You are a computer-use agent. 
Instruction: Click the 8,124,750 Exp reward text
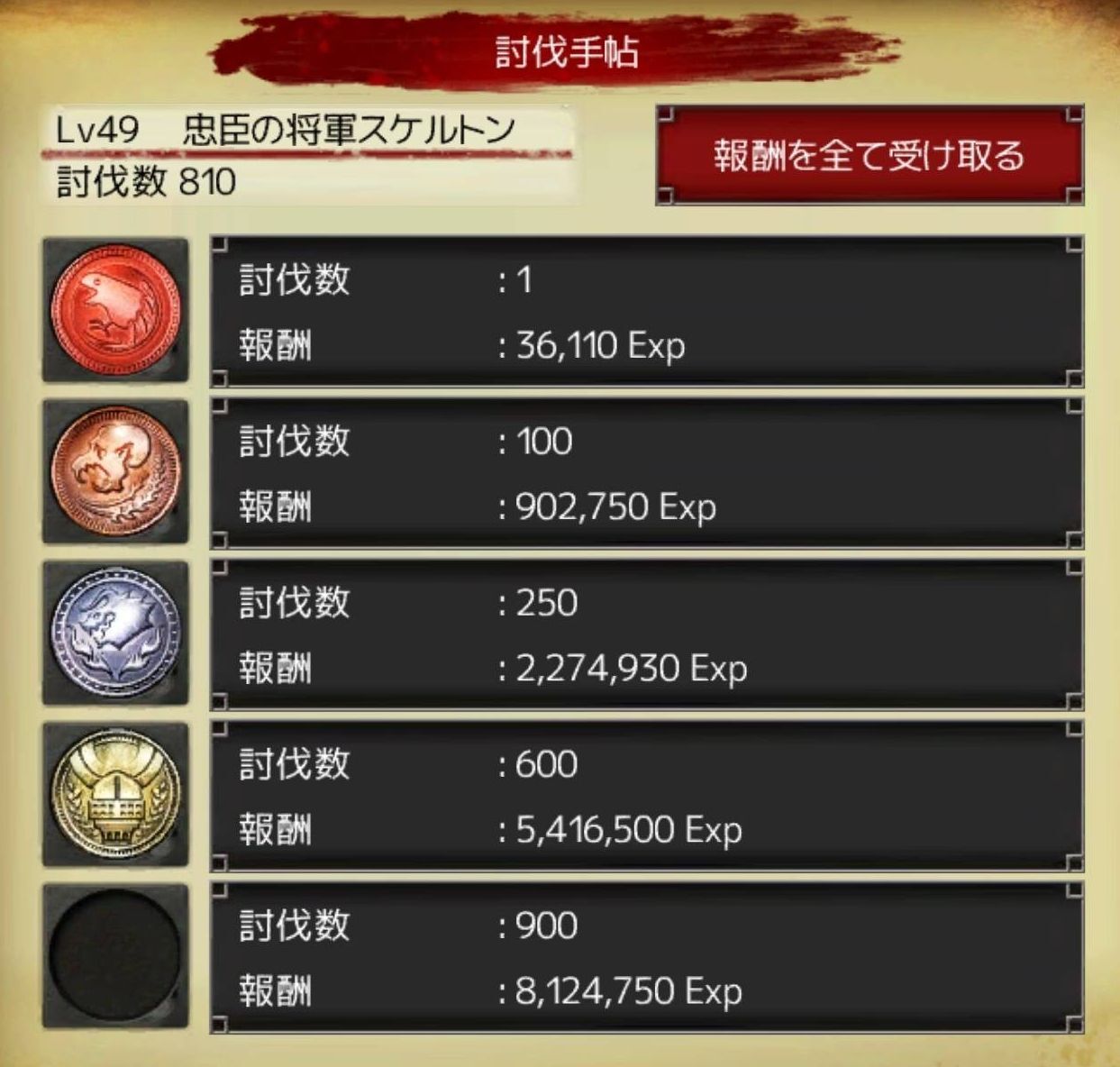point(628,991)
